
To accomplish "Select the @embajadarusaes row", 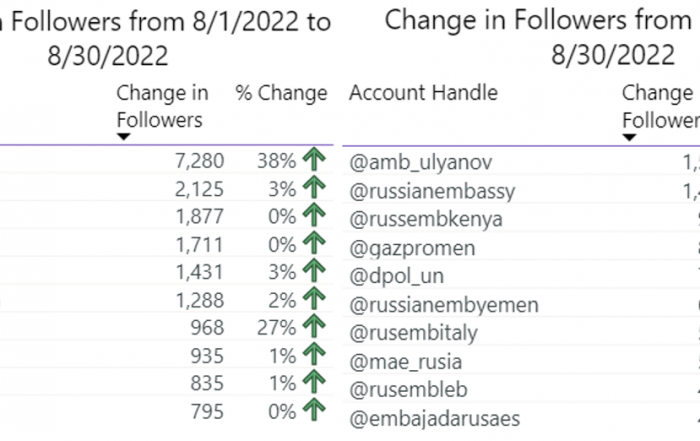I will [x=521, y=419].
